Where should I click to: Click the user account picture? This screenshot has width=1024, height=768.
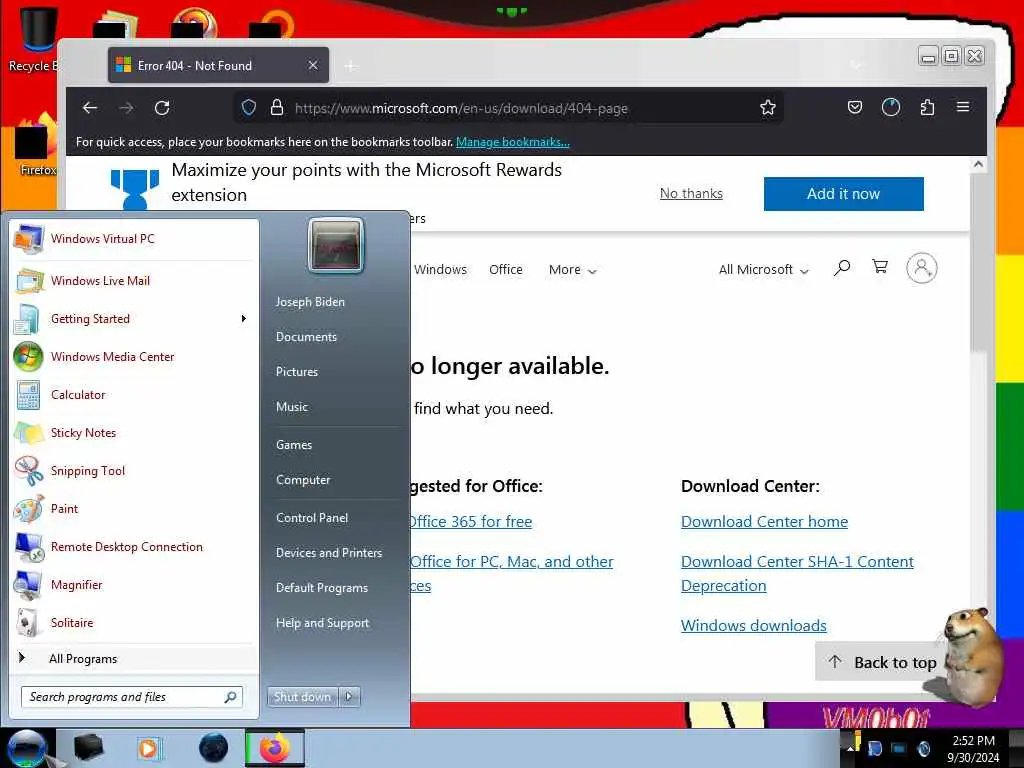coord(336,246)
